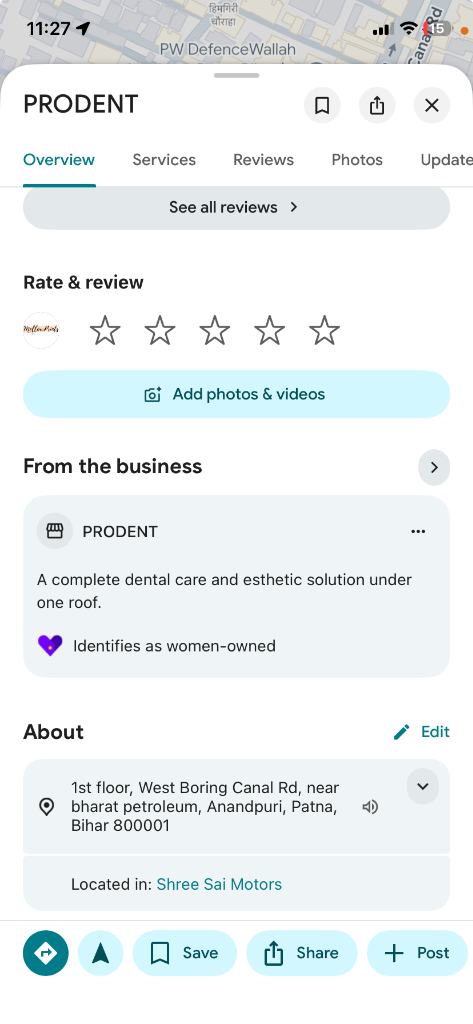Tap the speaker icon next to address
Image resolution: width=473 pixels, height=1024 pixels.
click(x=370, y=807)
